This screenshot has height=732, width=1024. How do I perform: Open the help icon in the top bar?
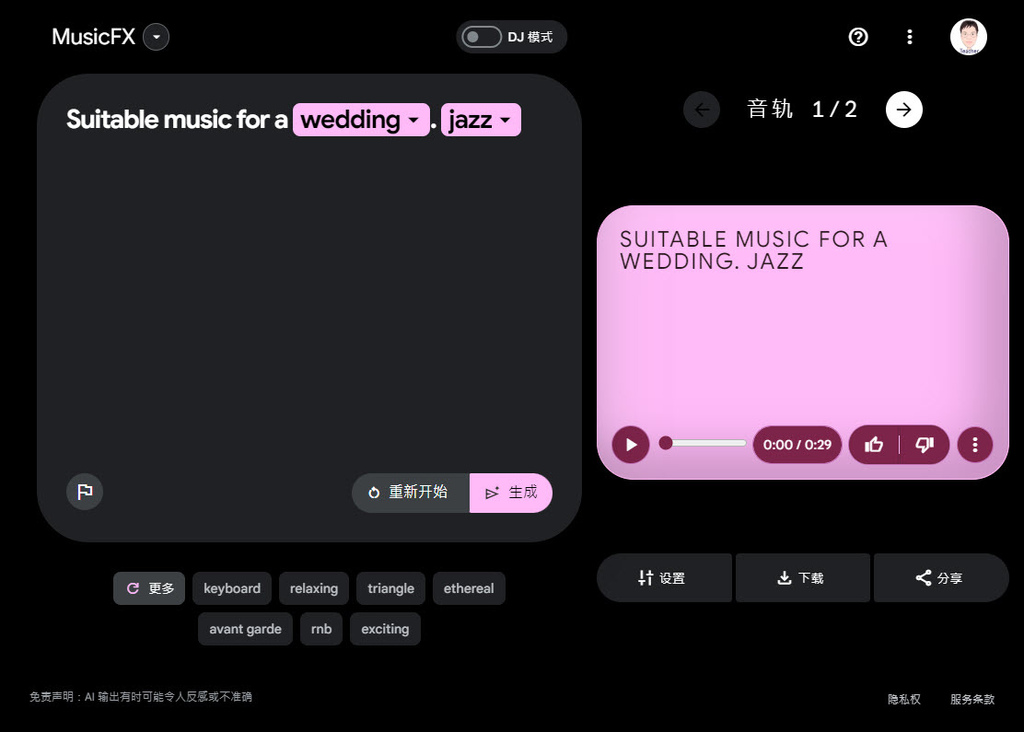tap(858, 37)
